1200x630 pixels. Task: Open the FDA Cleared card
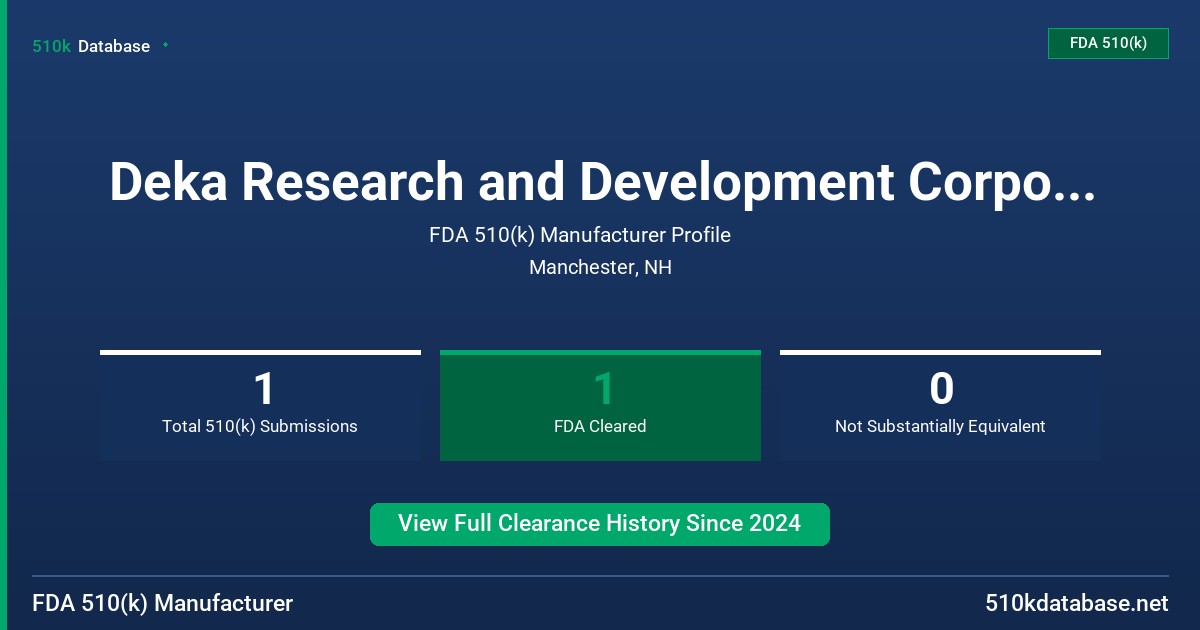(600, 405)
